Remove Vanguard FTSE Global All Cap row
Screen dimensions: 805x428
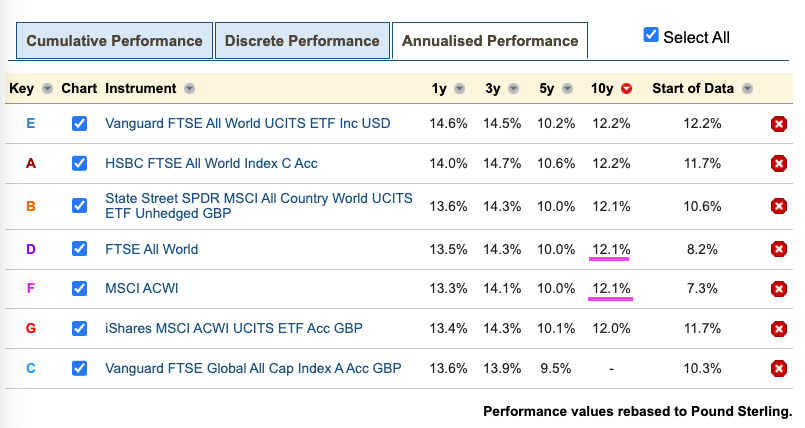[x=778, y=369]
